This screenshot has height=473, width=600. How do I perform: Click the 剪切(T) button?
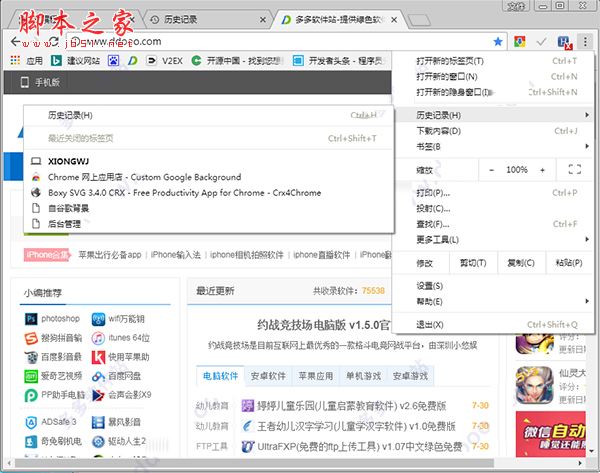click(x=473, y=263)
